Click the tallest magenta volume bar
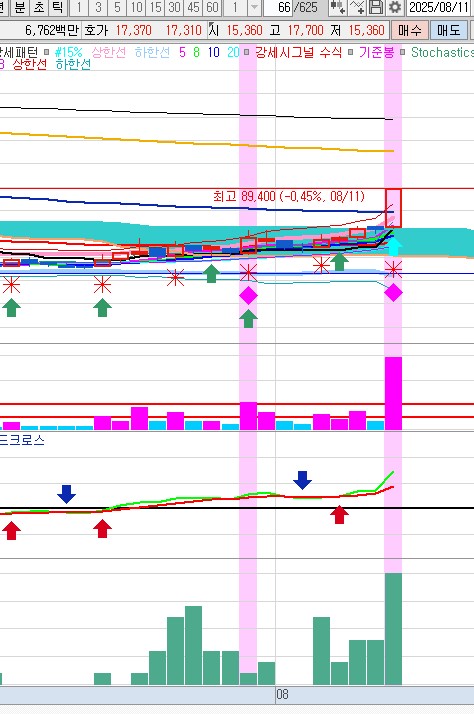The width and height of the screenshot is (474, 714). (x=393, y=393)
